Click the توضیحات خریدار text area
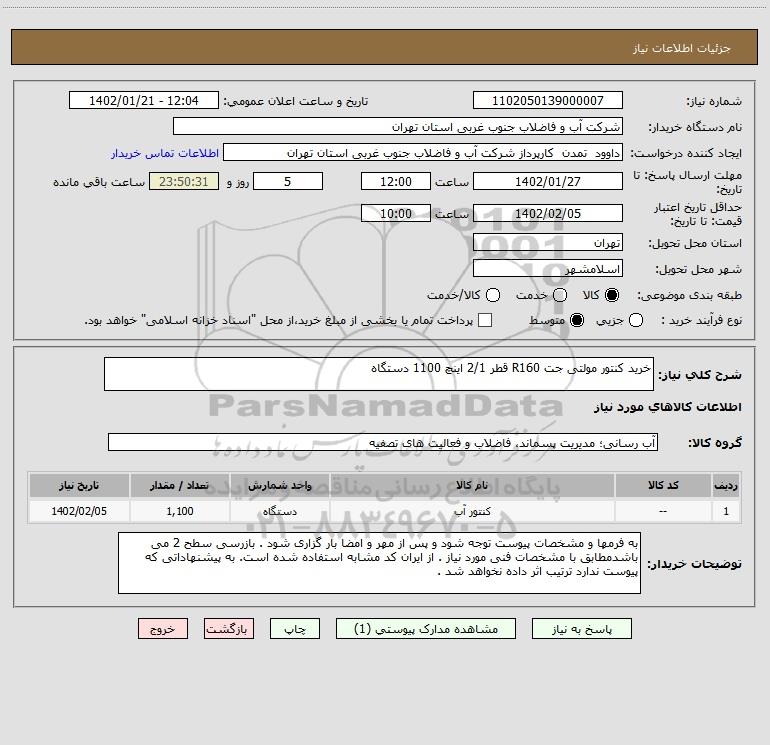This screenshot has height=745, width=770. 379,563
